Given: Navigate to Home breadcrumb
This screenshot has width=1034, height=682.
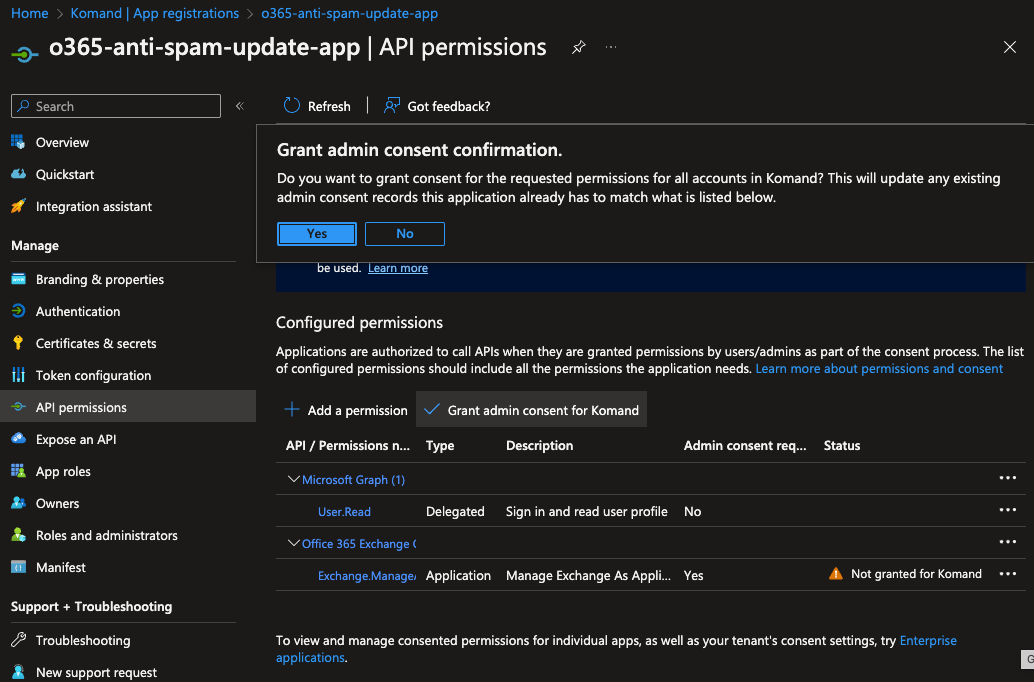Looking at the screenshot, I should click(30, 13).
